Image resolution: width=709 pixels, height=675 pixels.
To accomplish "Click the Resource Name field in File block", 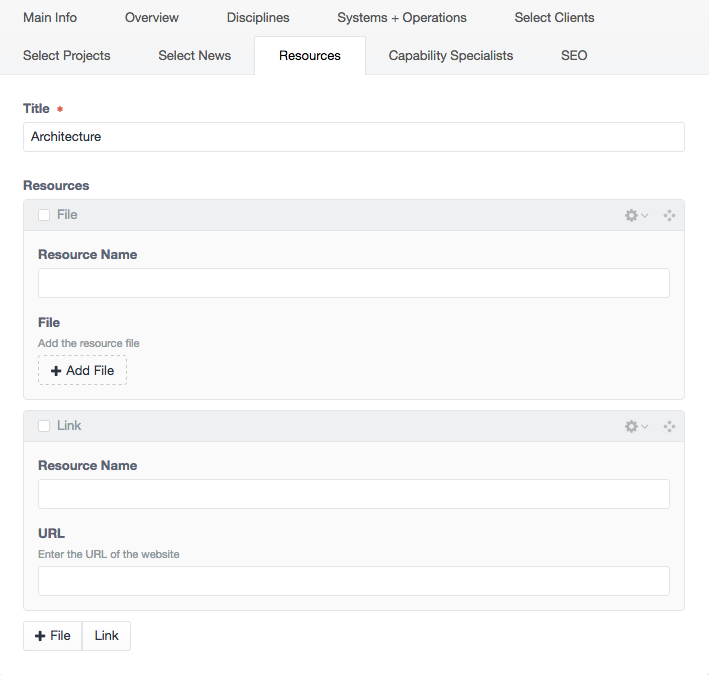I will pyautogui.click(x=354, y=283).
